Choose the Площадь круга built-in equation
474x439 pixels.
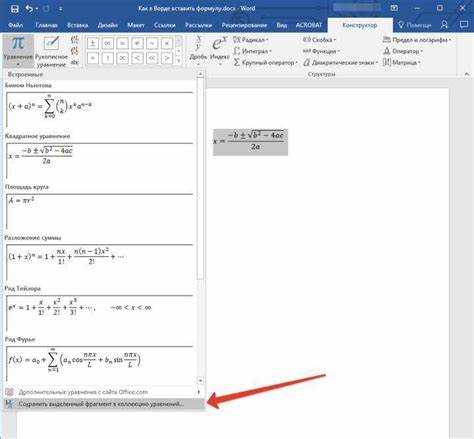click(x=100, y=211)
